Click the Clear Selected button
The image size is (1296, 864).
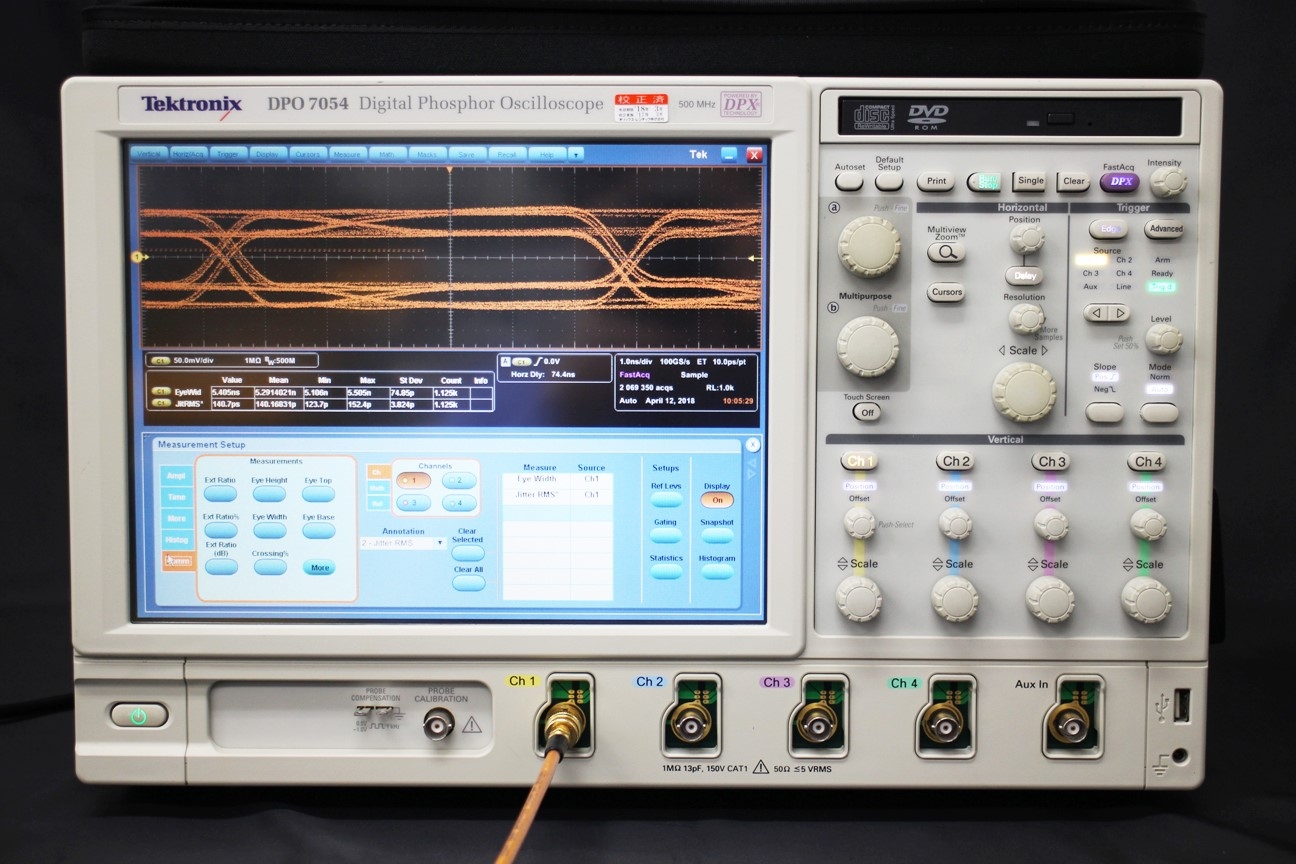[x=468, y=552]
